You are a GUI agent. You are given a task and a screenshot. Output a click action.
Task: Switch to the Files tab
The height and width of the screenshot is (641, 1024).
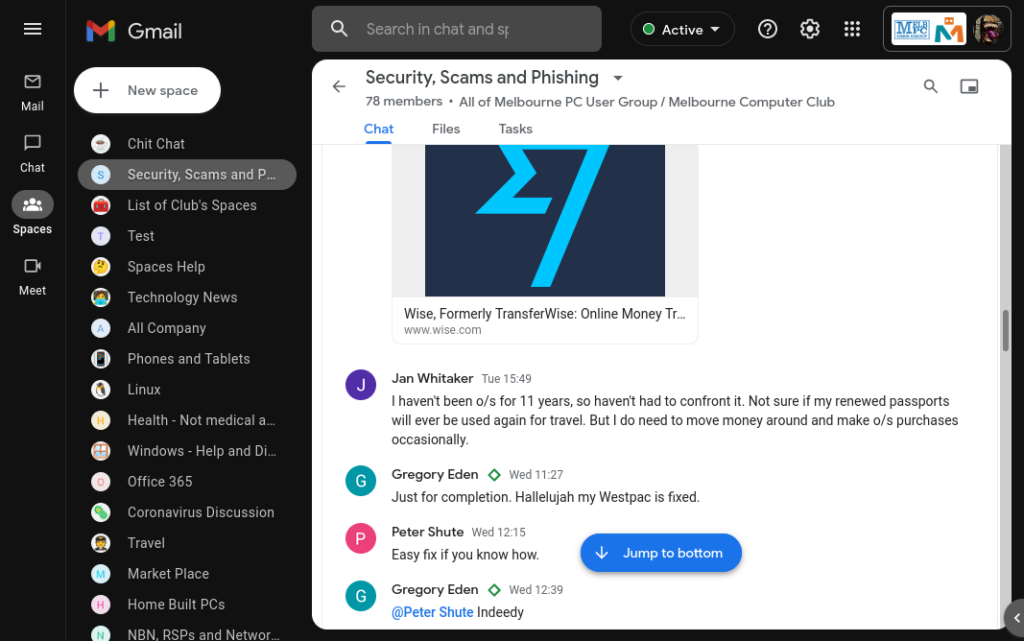tap(446, 129)
